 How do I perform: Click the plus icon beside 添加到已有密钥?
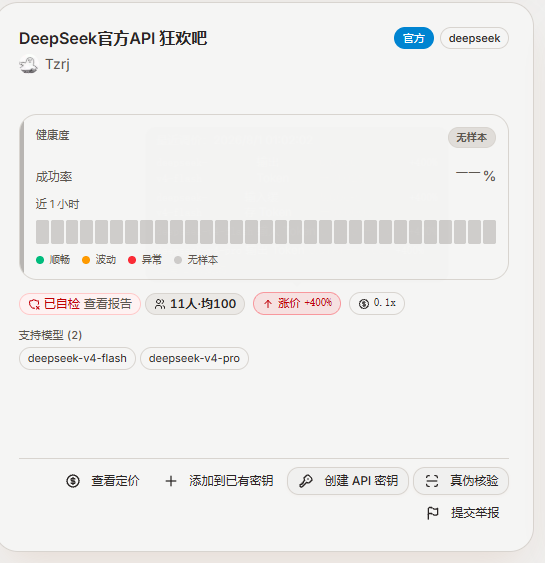click(171, 481)
